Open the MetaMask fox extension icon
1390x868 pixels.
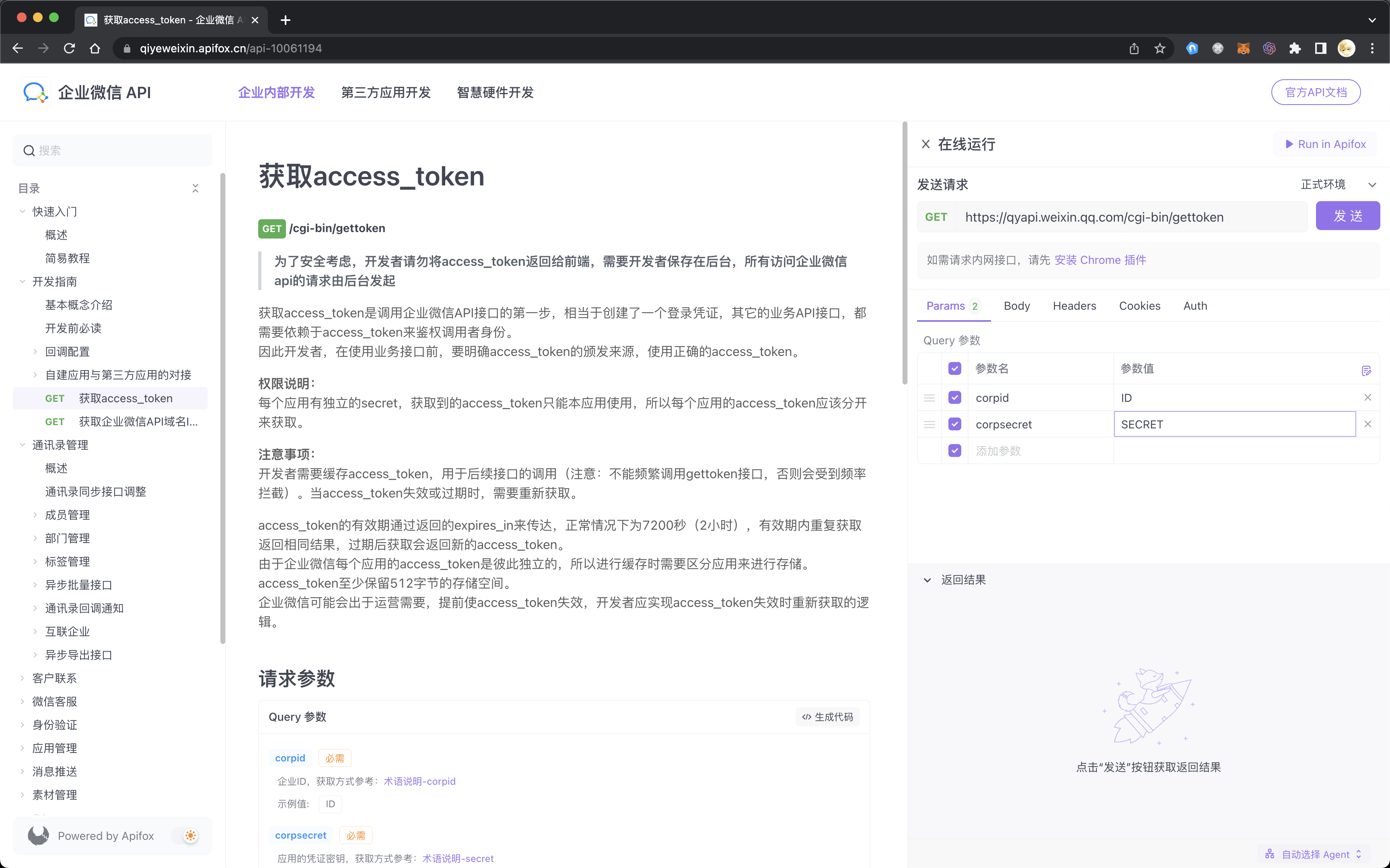click(x=1244, y=48)
